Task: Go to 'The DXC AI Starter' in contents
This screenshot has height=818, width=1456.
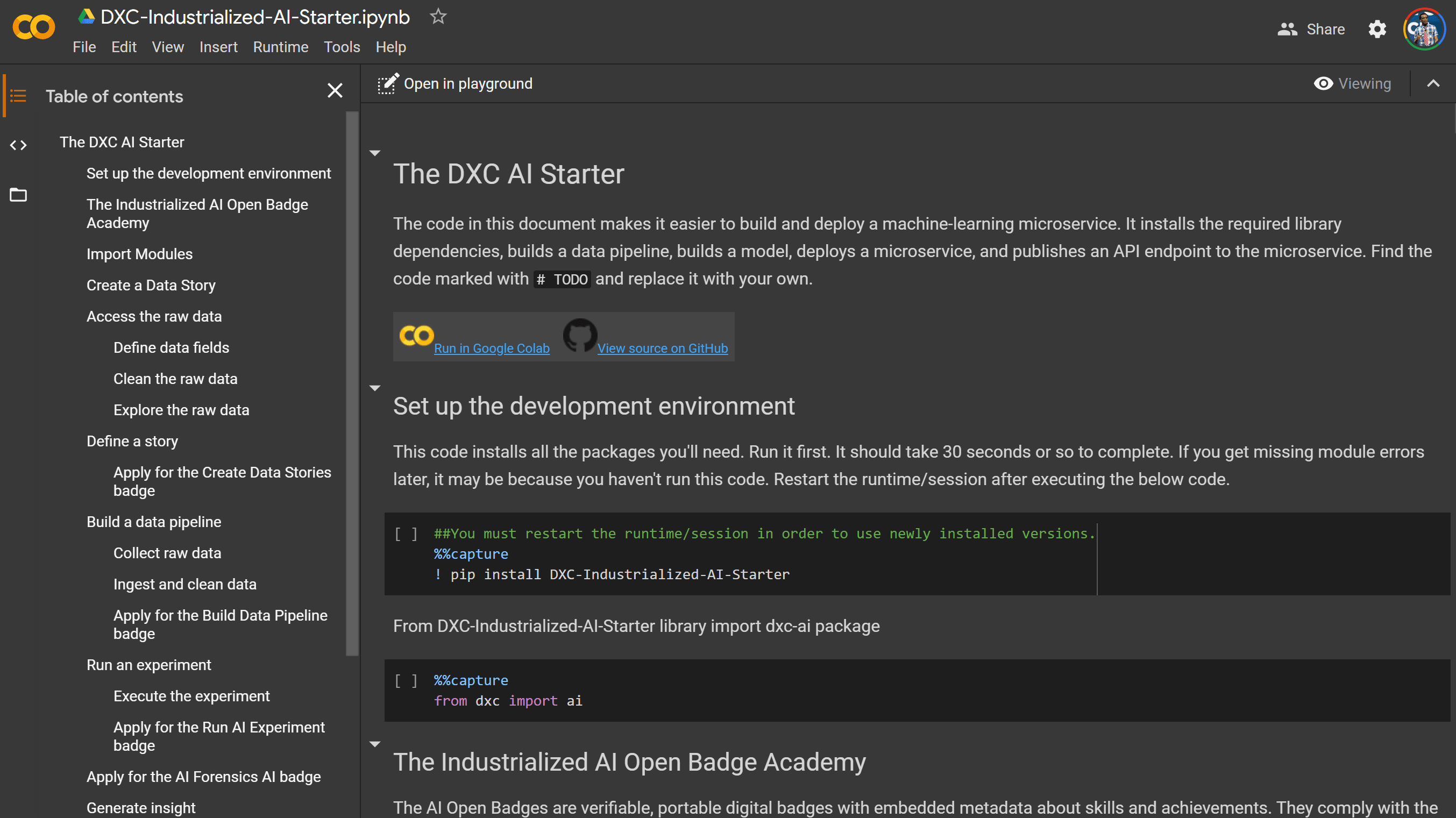Action: [122, 142]
